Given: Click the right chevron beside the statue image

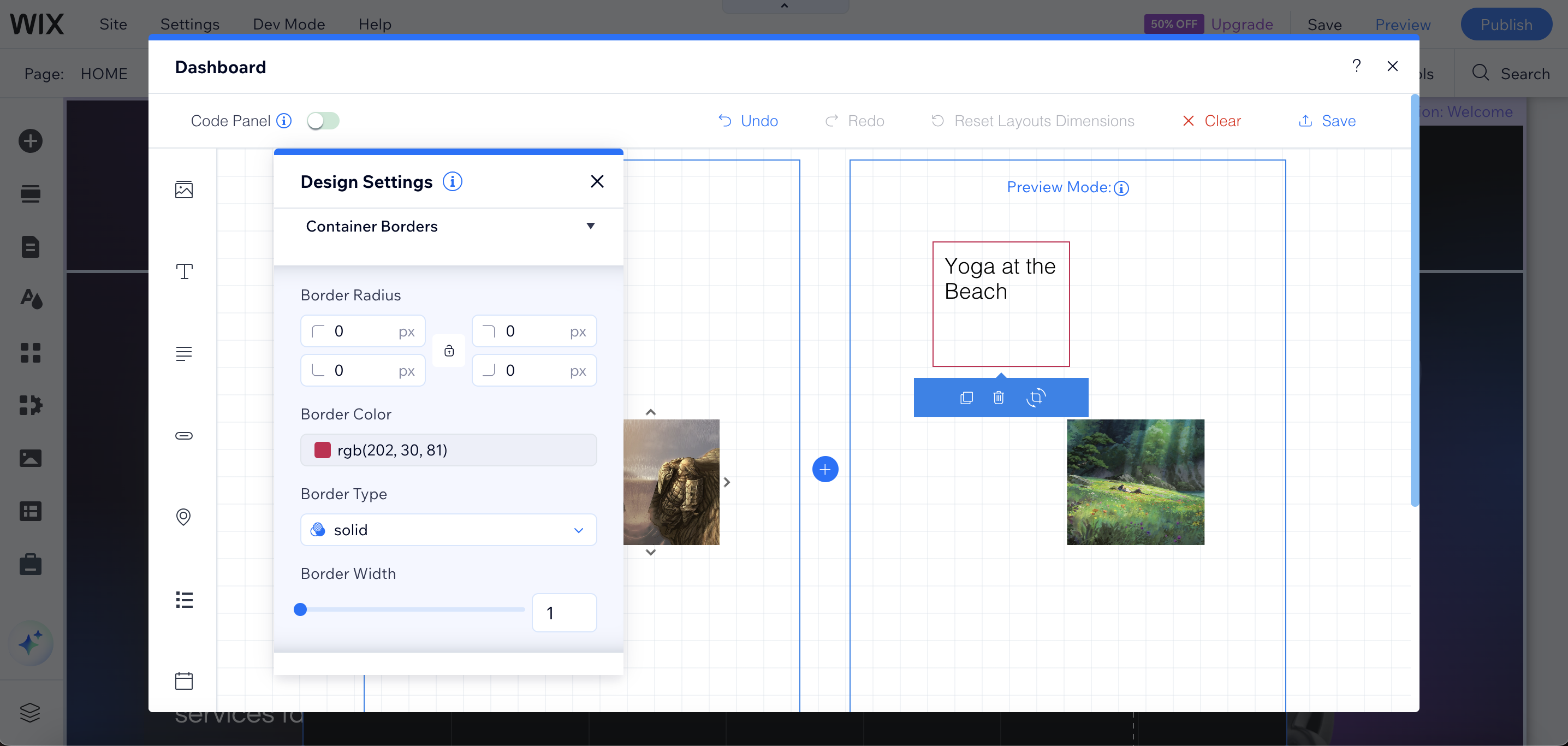Looking at the screenshot, I should point(727,482).
